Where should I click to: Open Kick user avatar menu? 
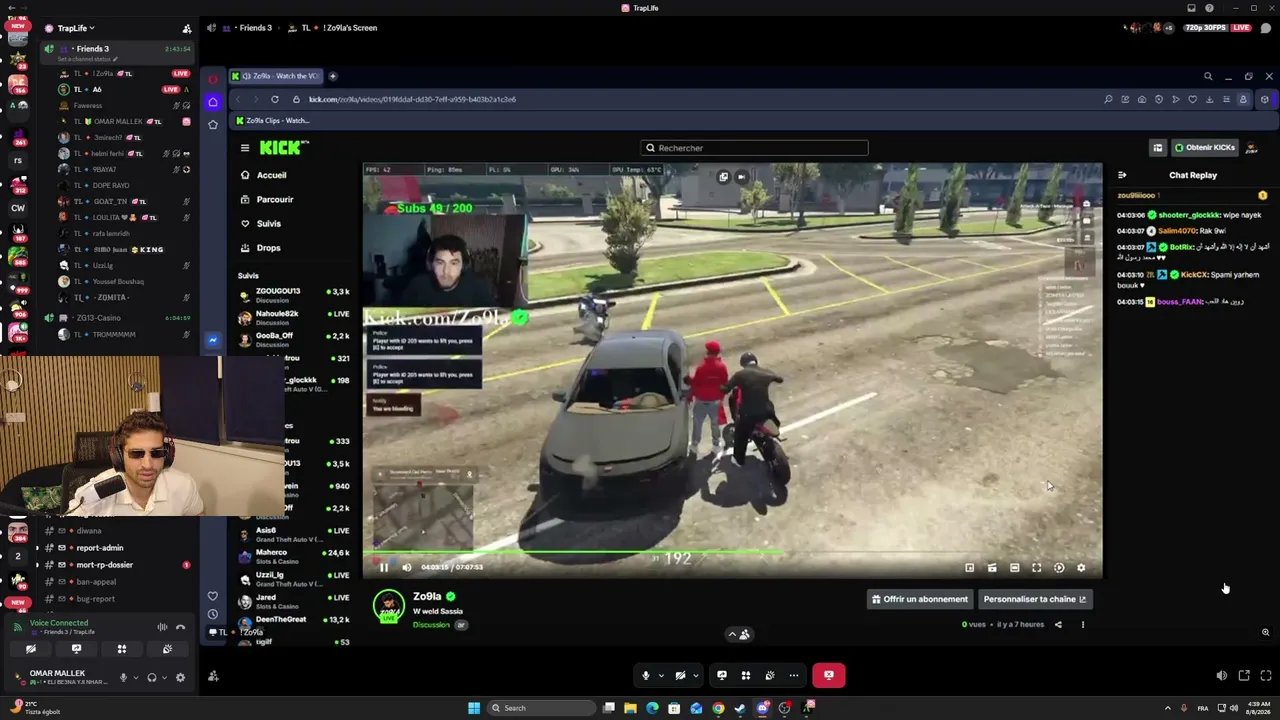tap(1252, 148)
